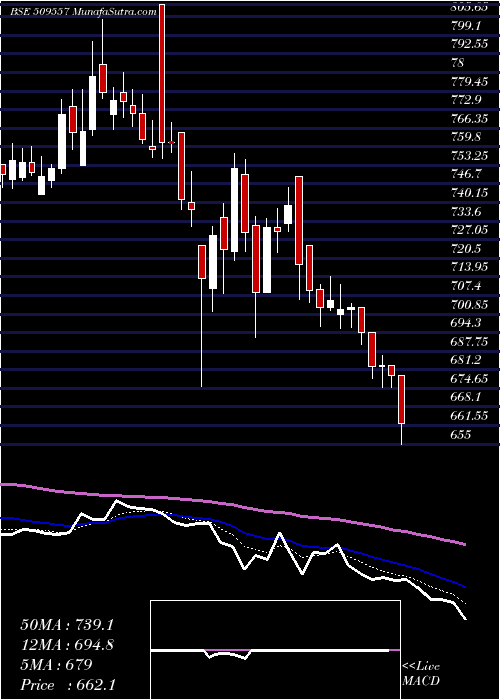
Task: Select the 792.55 price axis label
Action: (x=470, y=45)
